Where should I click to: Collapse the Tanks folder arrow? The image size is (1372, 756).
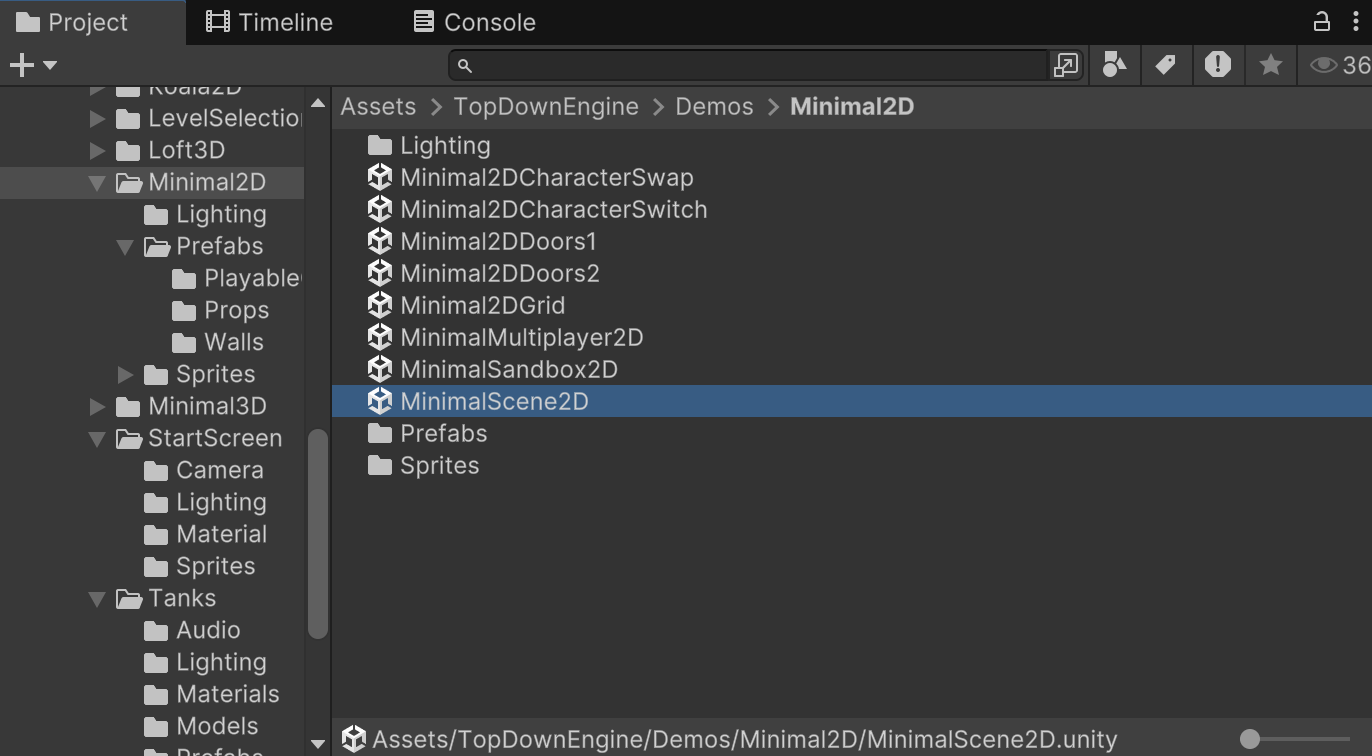pyautogui.click(x=97, y=598)
